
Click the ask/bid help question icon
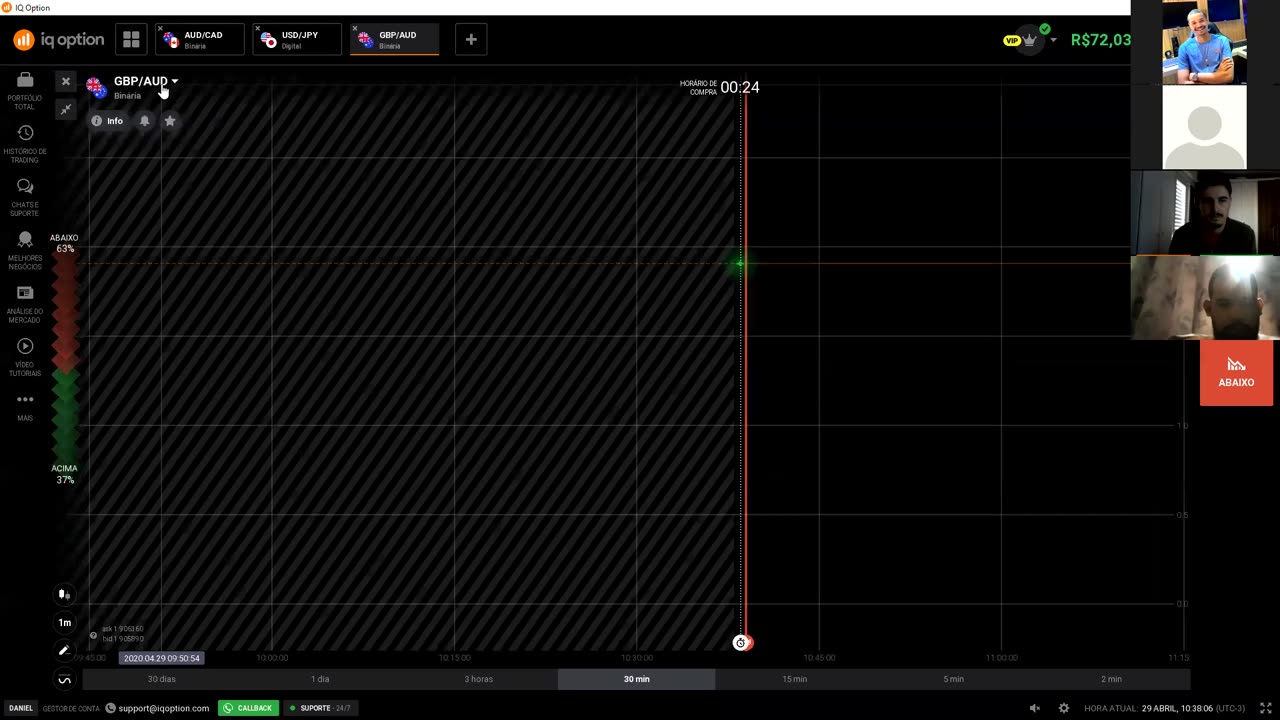[94, 635]
